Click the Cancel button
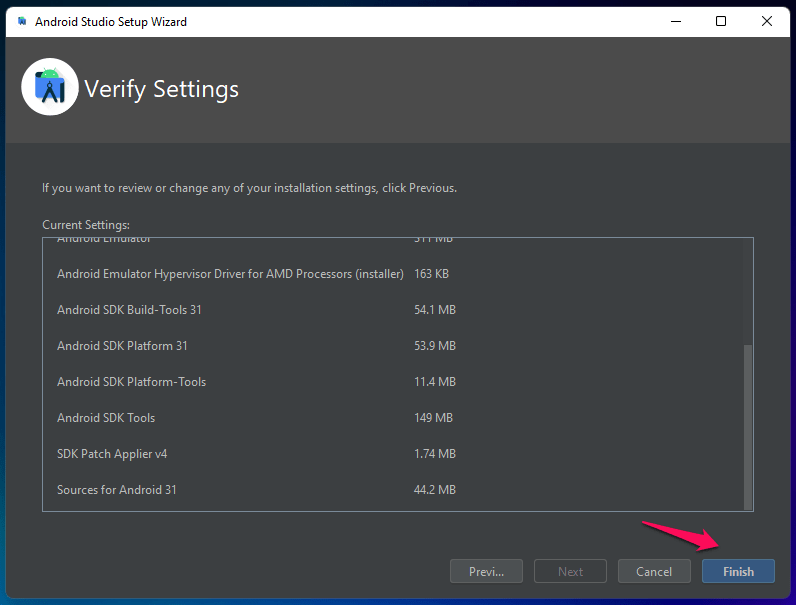 point(654,572)
